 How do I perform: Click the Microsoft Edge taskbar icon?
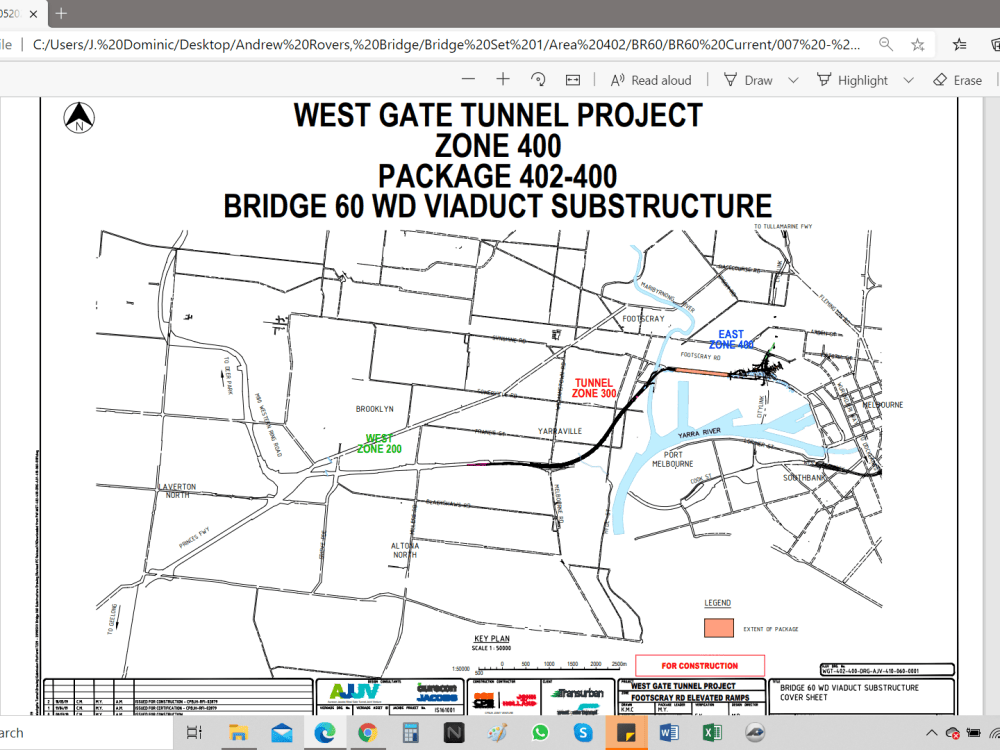pyautogui.click(x=325, y=733)
